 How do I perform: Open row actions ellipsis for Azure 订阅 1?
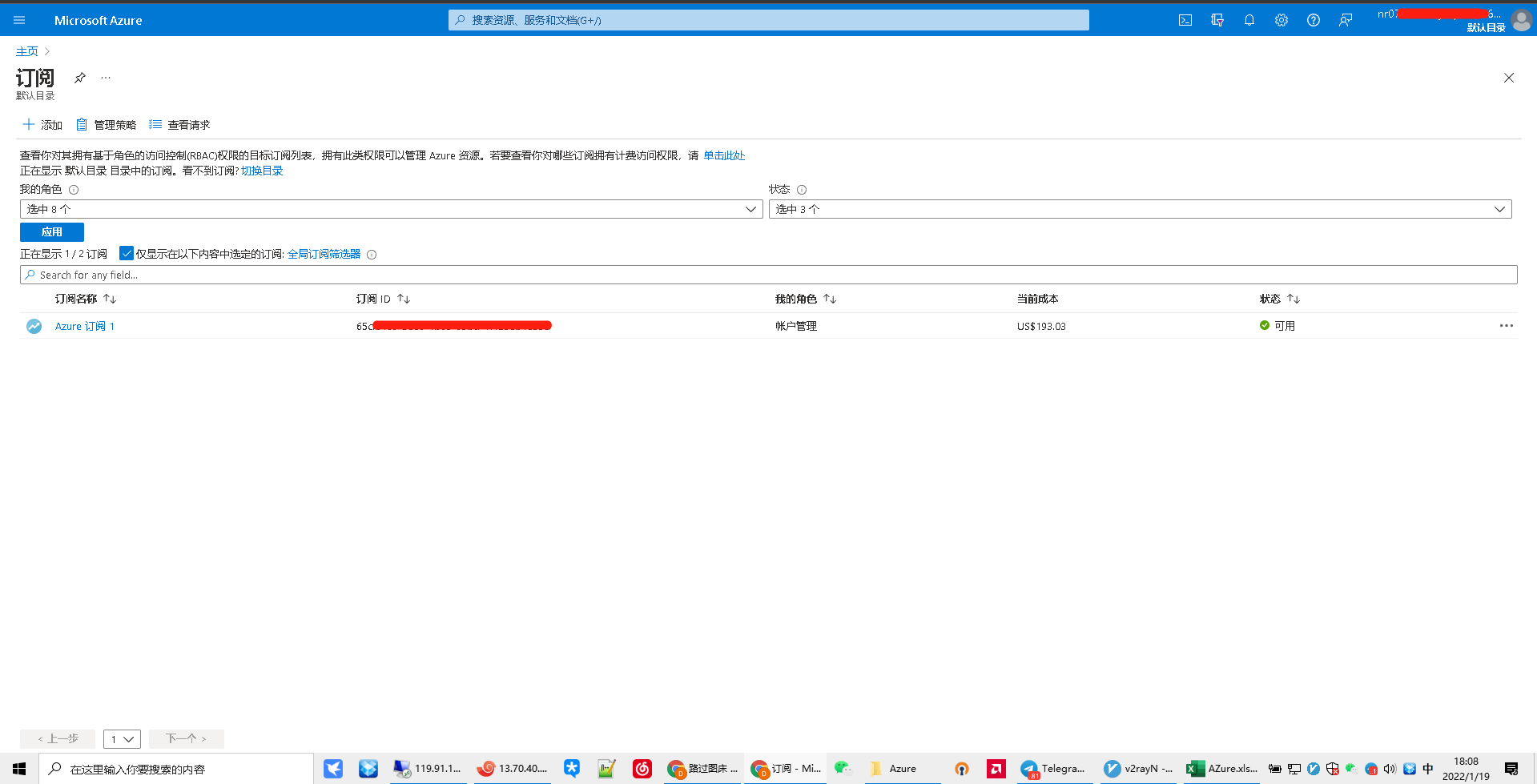1506,326
